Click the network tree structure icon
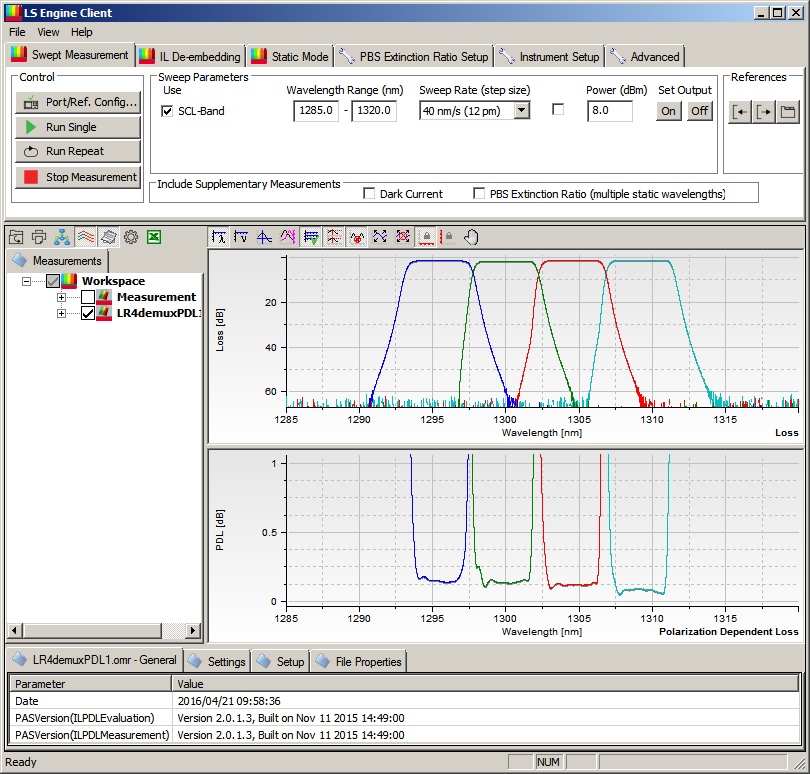The image size is (810, 774). point(62,237)
